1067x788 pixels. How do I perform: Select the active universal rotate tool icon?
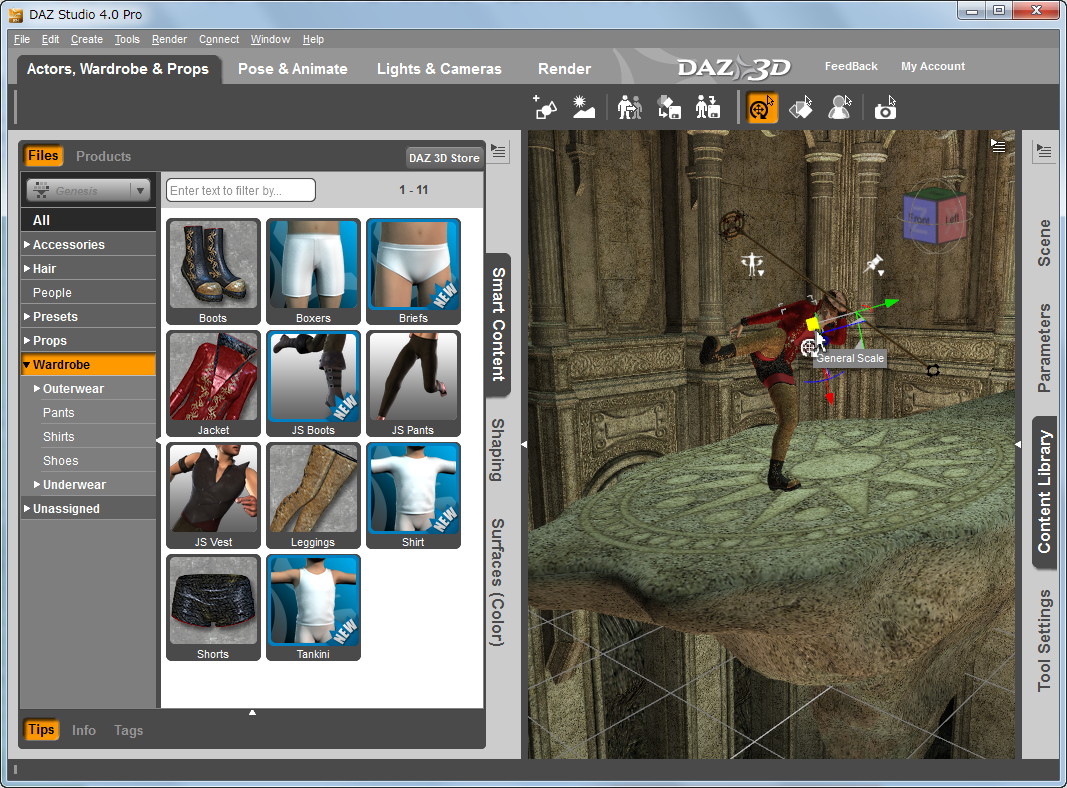click(x=760, y=106)
